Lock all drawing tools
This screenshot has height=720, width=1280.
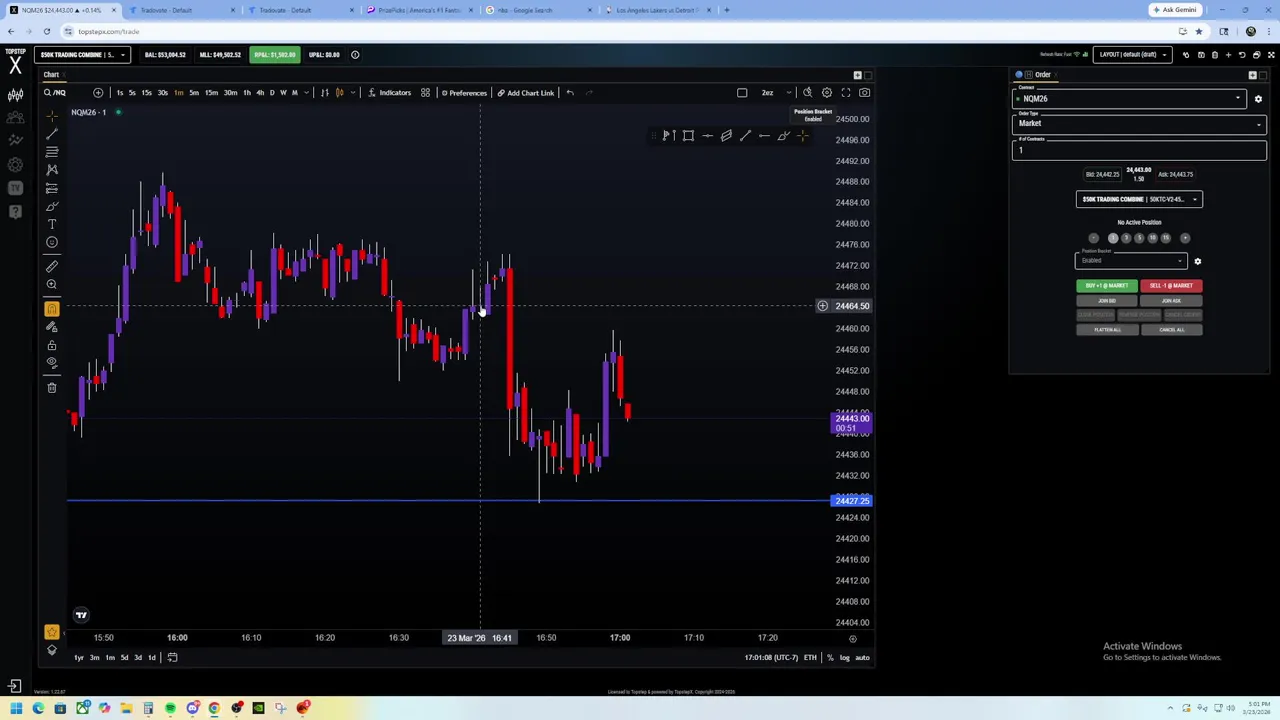tap(52, 345)
